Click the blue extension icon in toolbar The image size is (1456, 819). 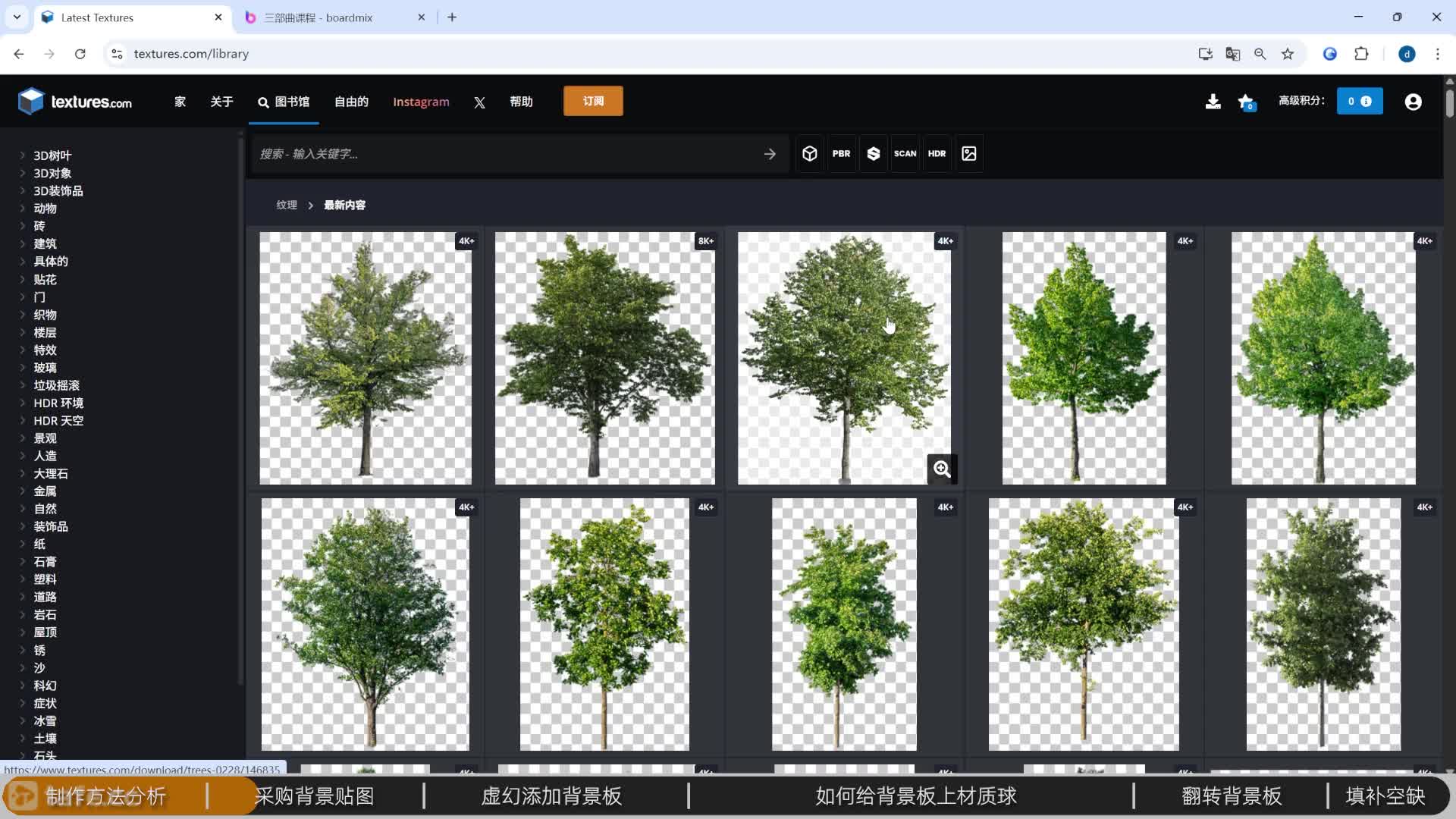[1329, 54]
